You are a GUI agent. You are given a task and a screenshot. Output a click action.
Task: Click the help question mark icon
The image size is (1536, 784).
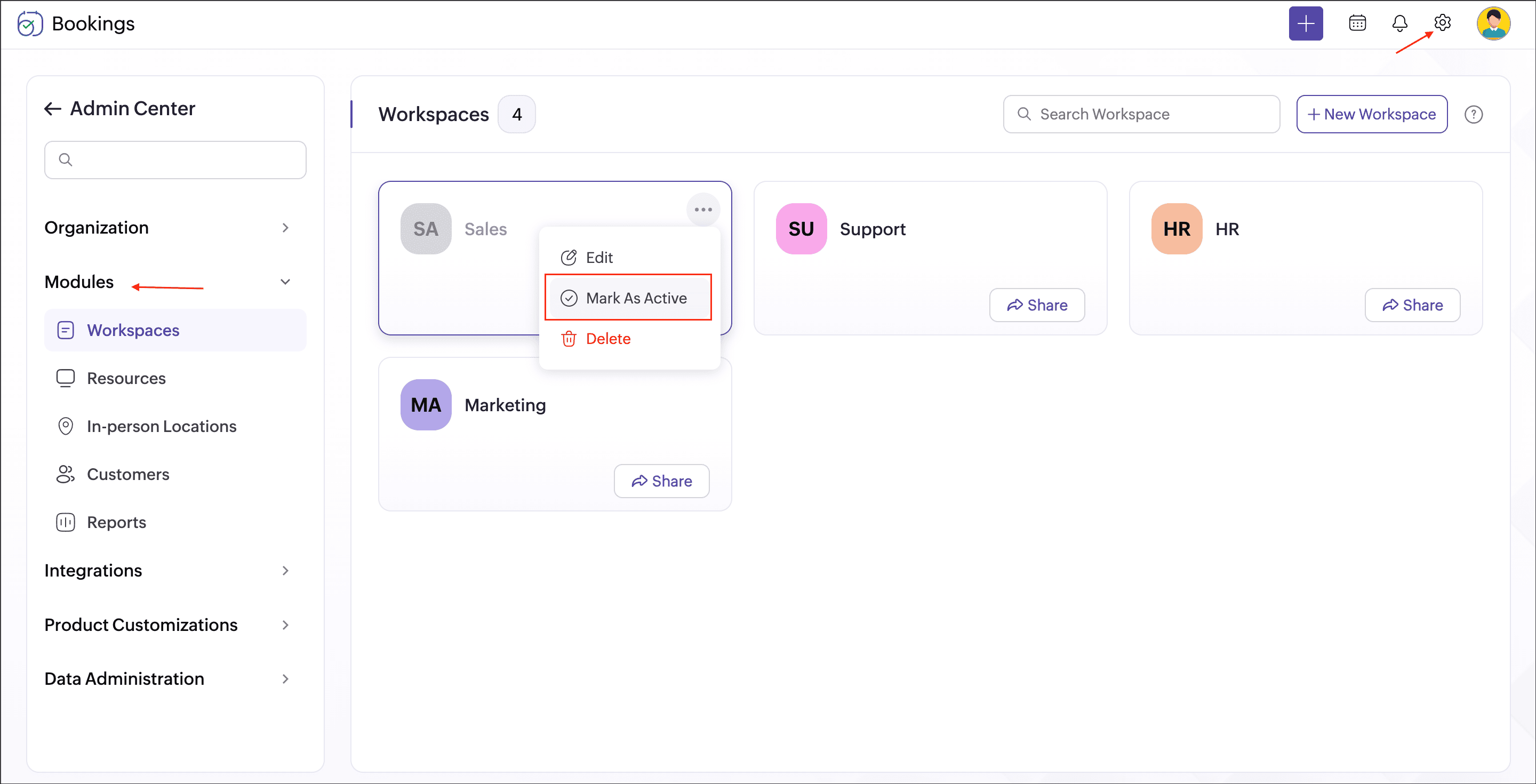point(1473,115)
